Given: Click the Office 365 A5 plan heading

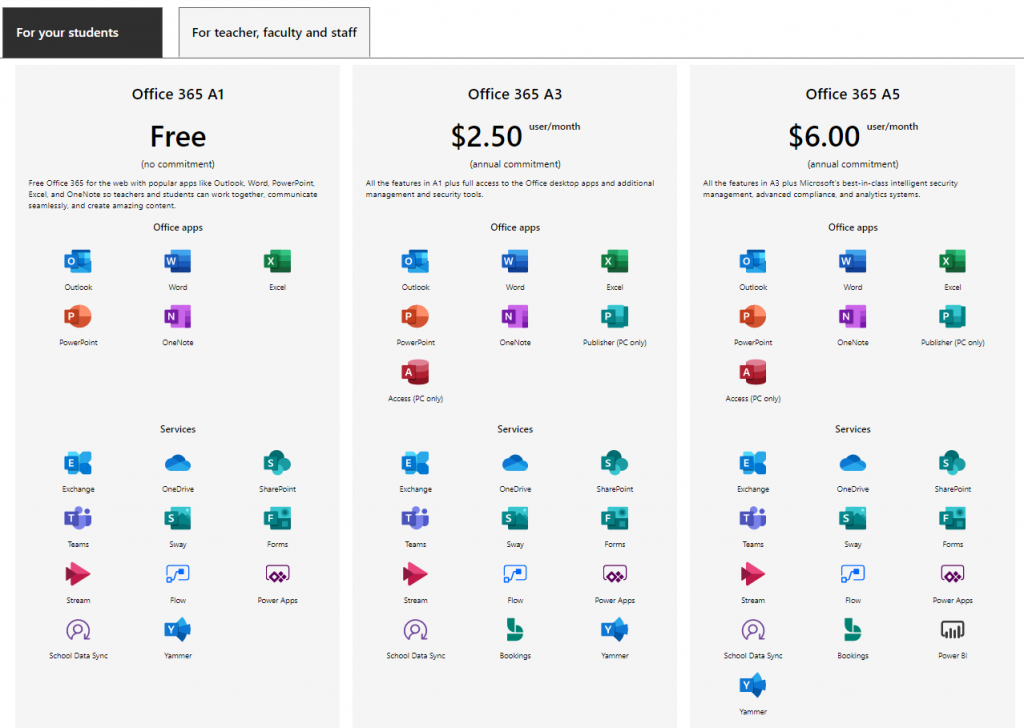Looking at the screenshot, I should (852, 94).
